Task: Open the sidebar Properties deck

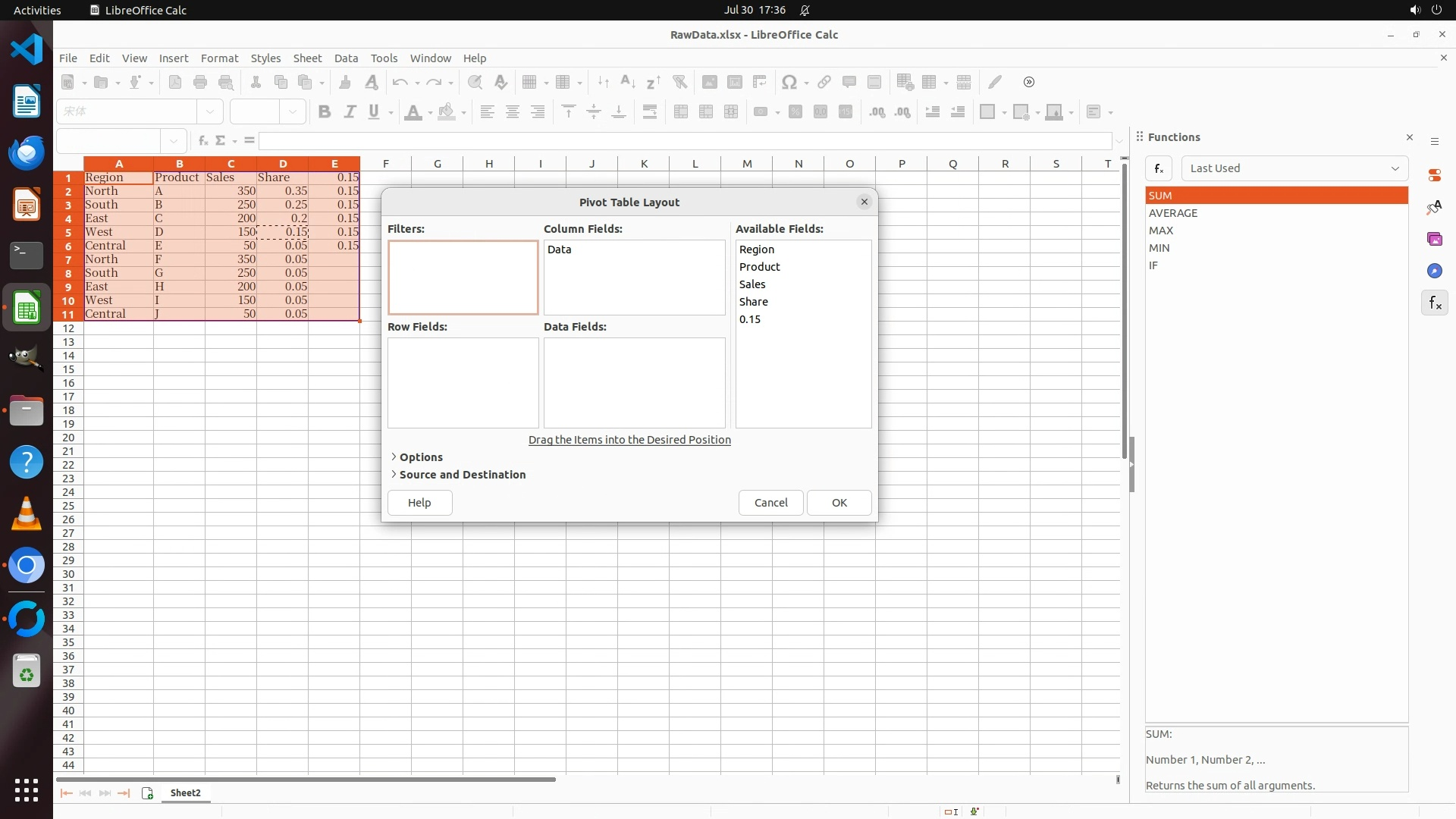Action: click(1434, 175)
